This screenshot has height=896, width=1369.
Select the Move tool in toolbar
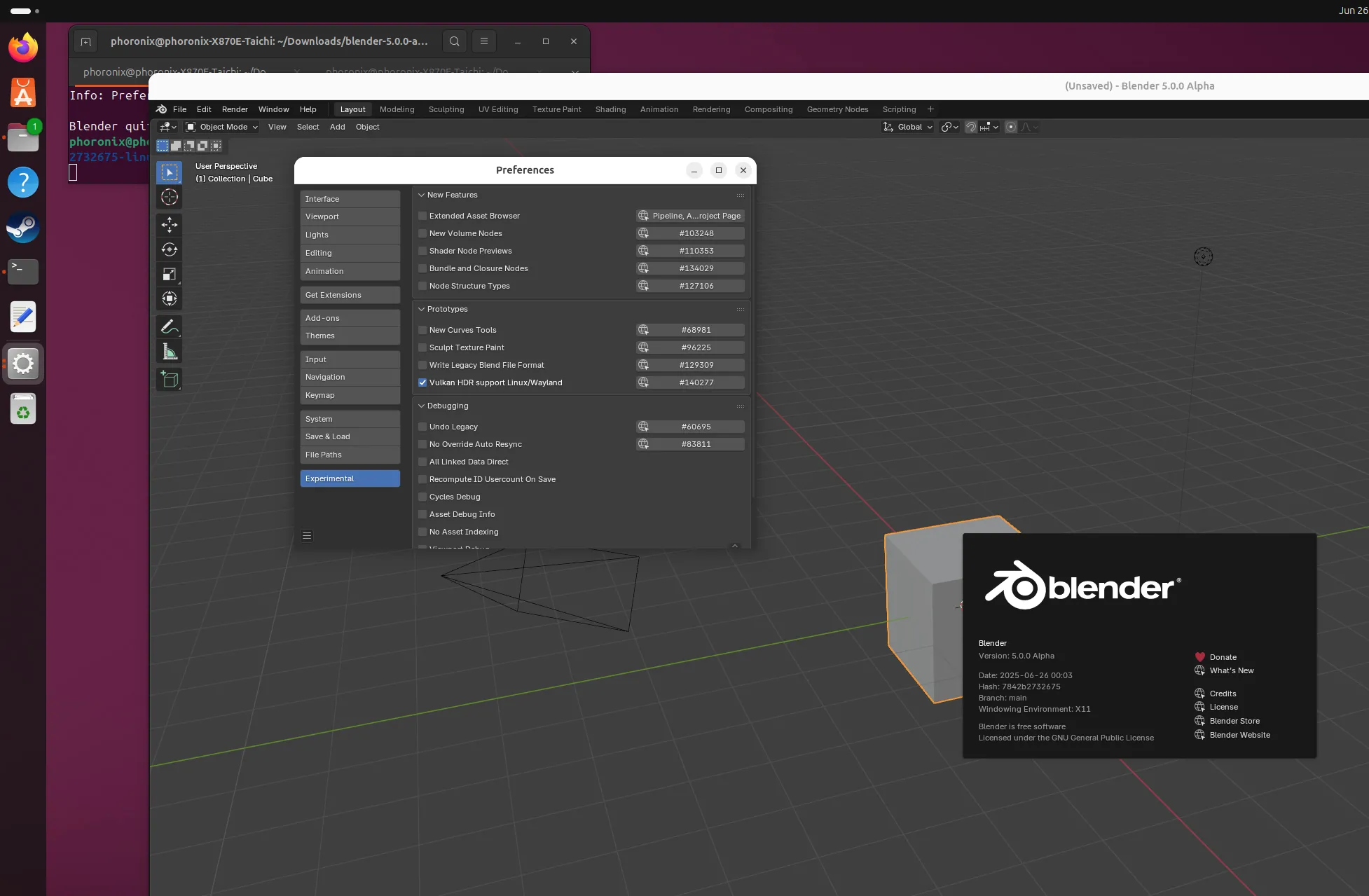[170, 225]
